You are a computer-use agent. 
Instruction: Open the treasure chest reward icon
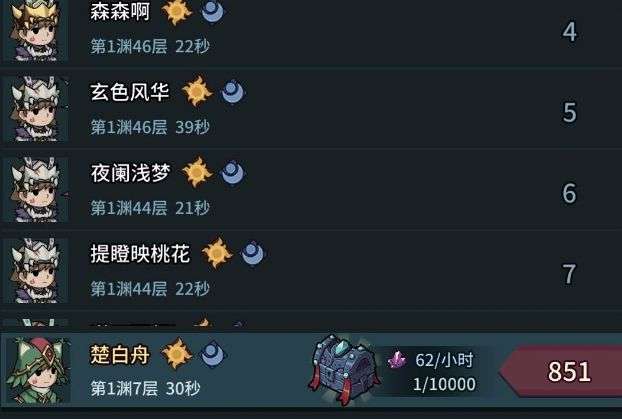[344, 369]
